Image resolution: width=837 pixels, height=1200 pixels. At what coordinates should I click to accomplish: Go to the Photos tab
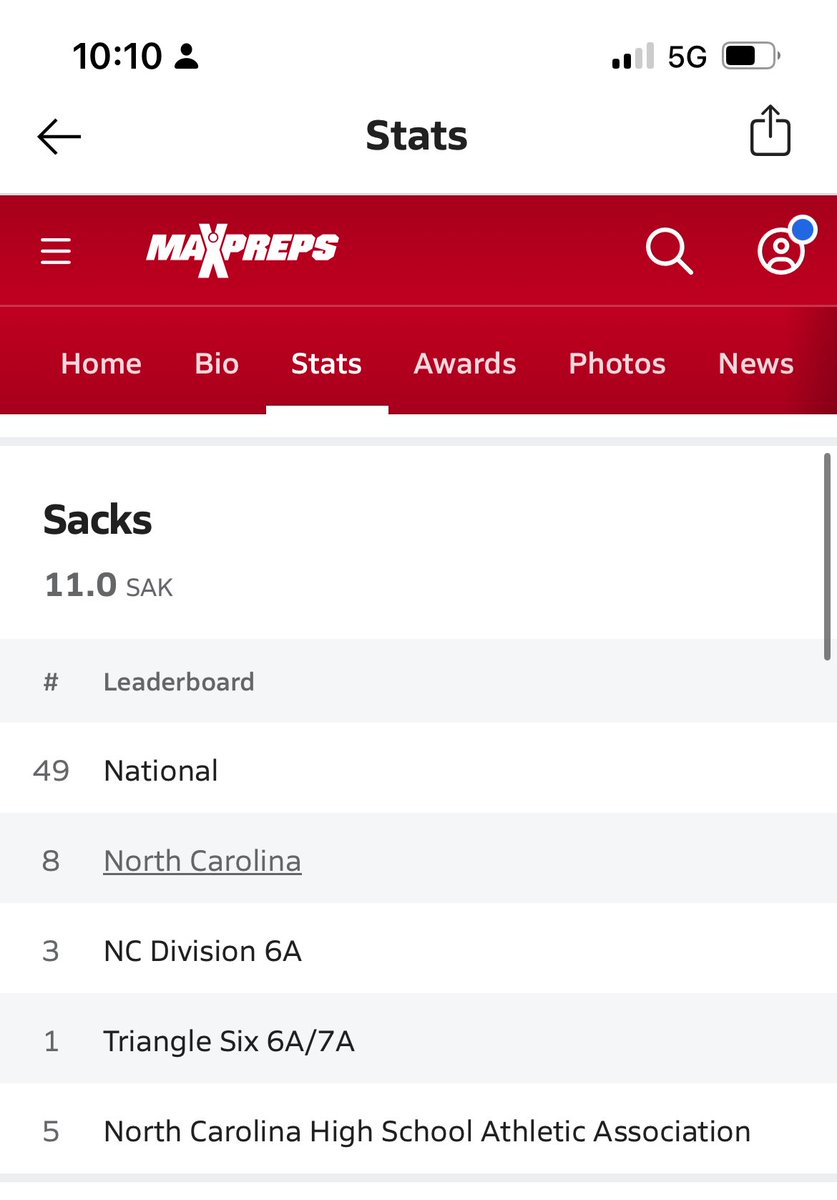617,363
